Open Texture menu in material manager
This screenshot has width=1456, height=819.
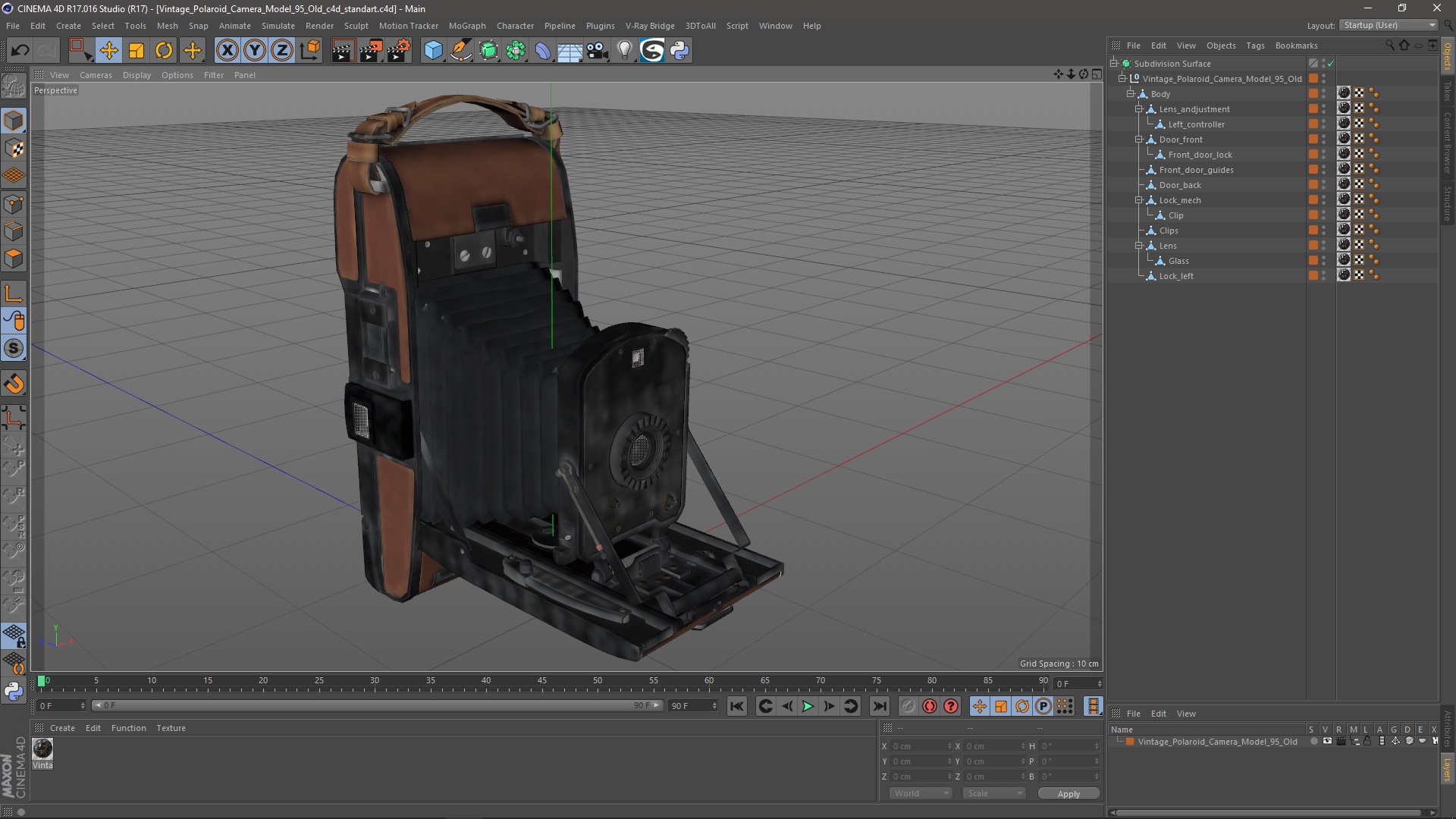(x=171, y=728)
